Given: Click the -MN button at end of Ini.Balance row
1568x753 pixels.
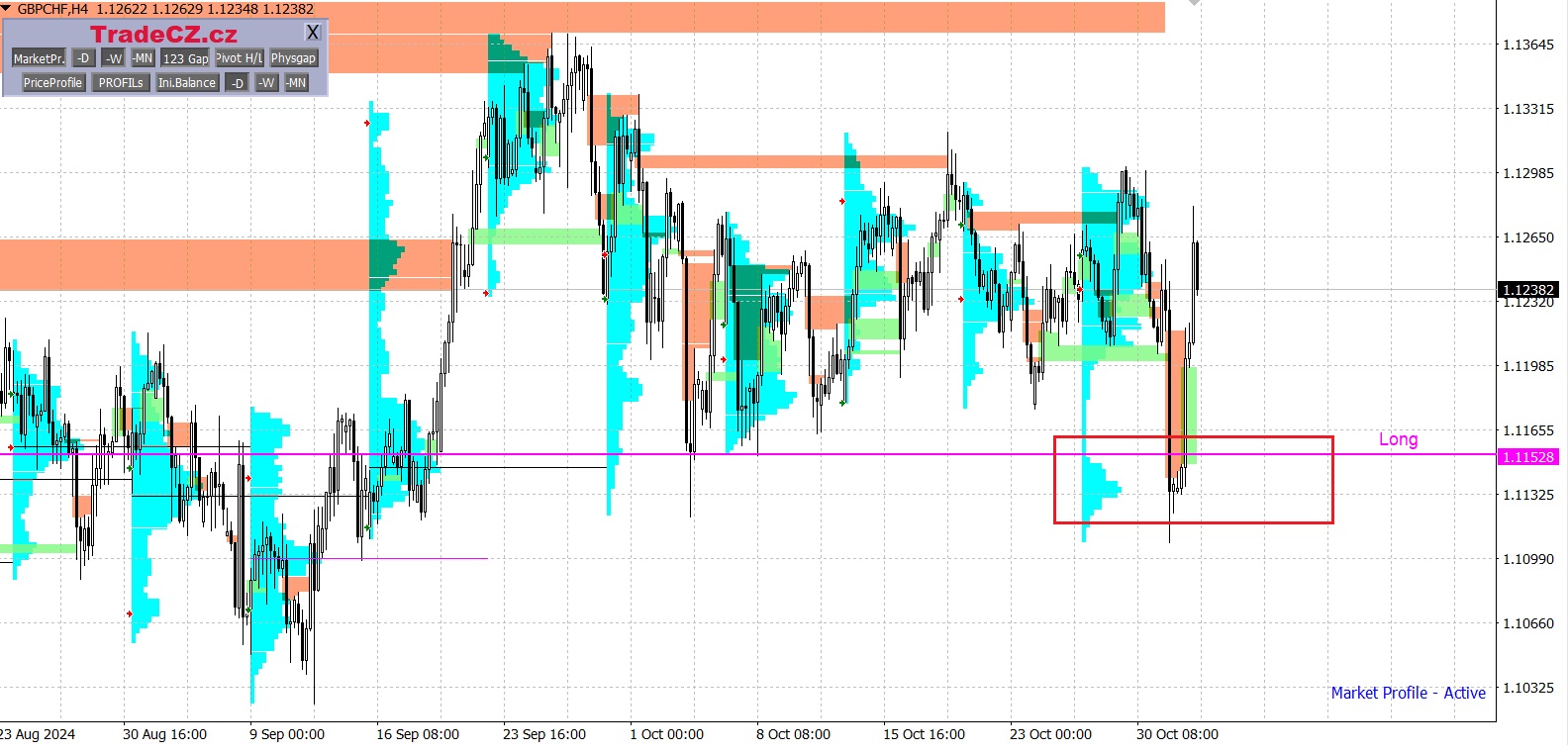Looking at the screenshot, I should [296, 83].
